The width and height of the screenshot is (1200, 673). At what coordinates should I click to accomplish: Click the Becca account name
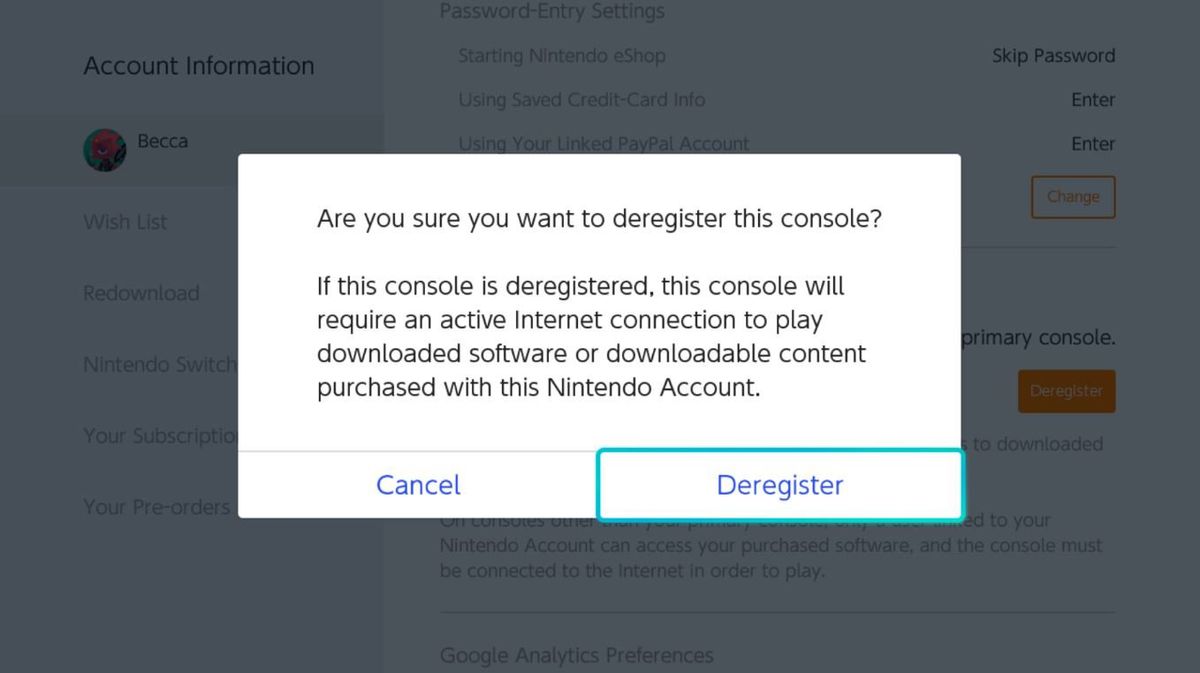tap(162, 141)
